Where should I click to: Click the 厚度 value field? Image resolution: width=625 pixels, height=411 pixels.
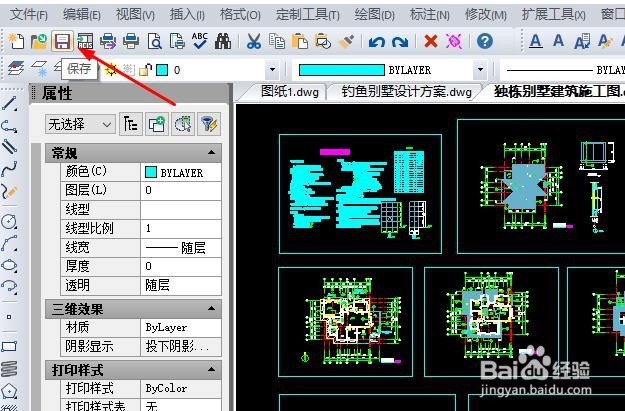(181, 266)
